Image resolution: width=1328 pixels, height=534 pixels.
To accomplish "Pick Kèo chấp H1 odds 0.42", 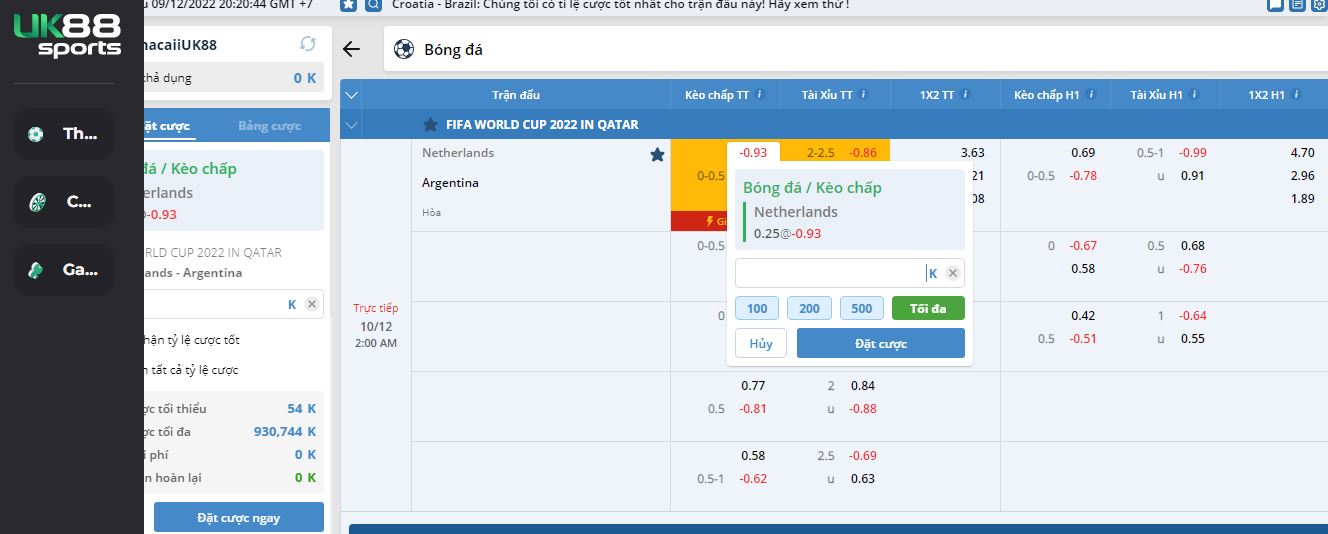I will 1083,316.
